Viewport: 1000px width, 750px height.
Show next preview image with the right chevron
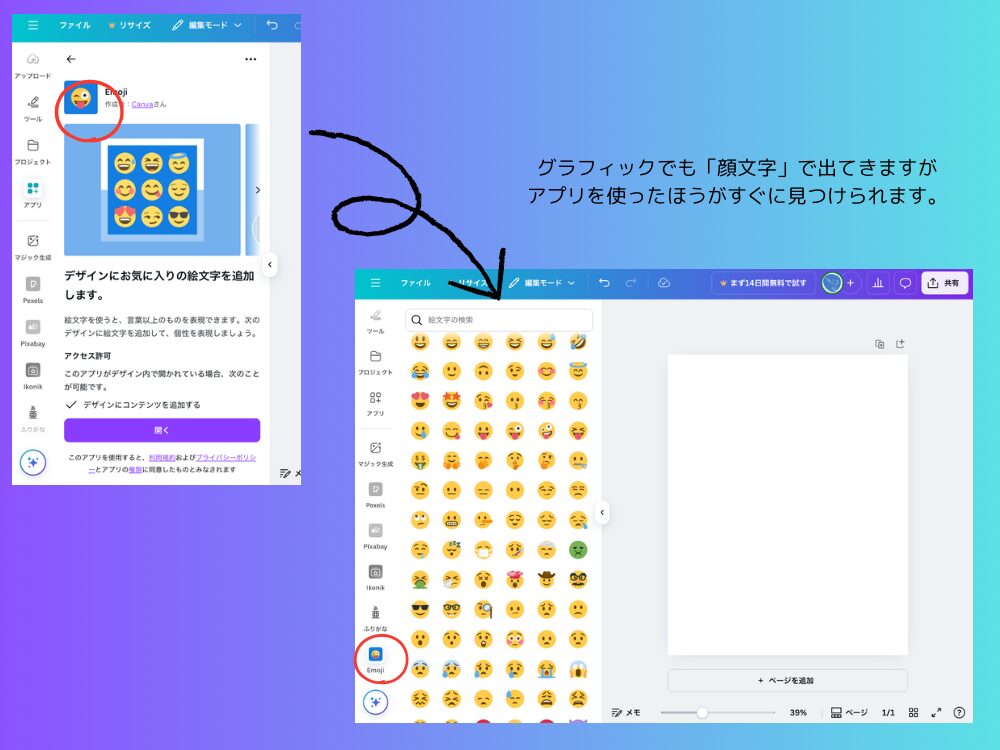click(257, 190)
